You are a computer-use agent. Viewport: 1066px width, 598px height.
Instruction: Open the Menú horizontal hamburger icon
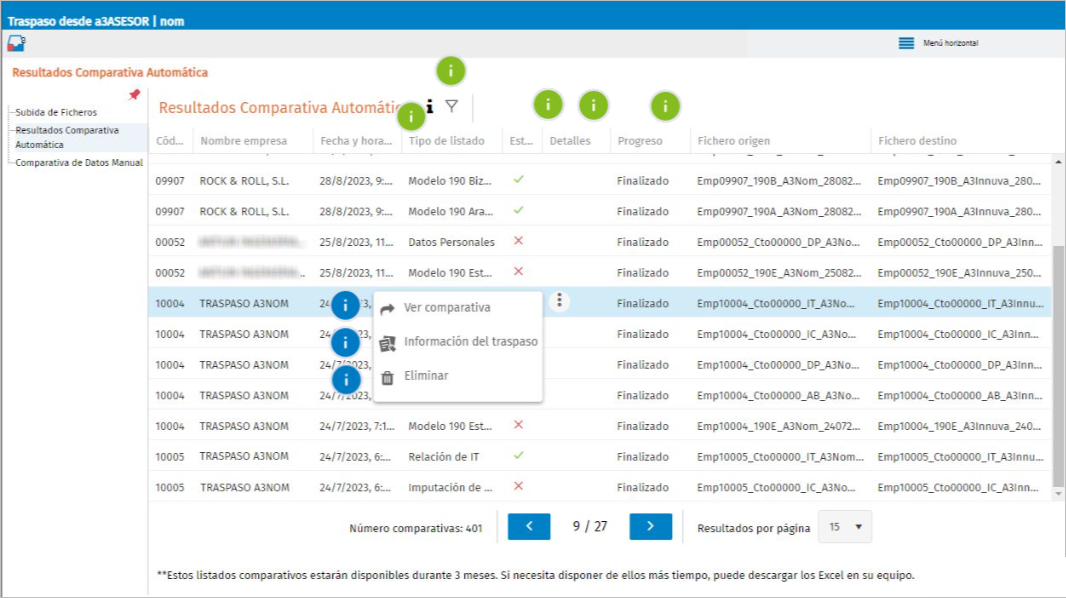pos(906,43)
